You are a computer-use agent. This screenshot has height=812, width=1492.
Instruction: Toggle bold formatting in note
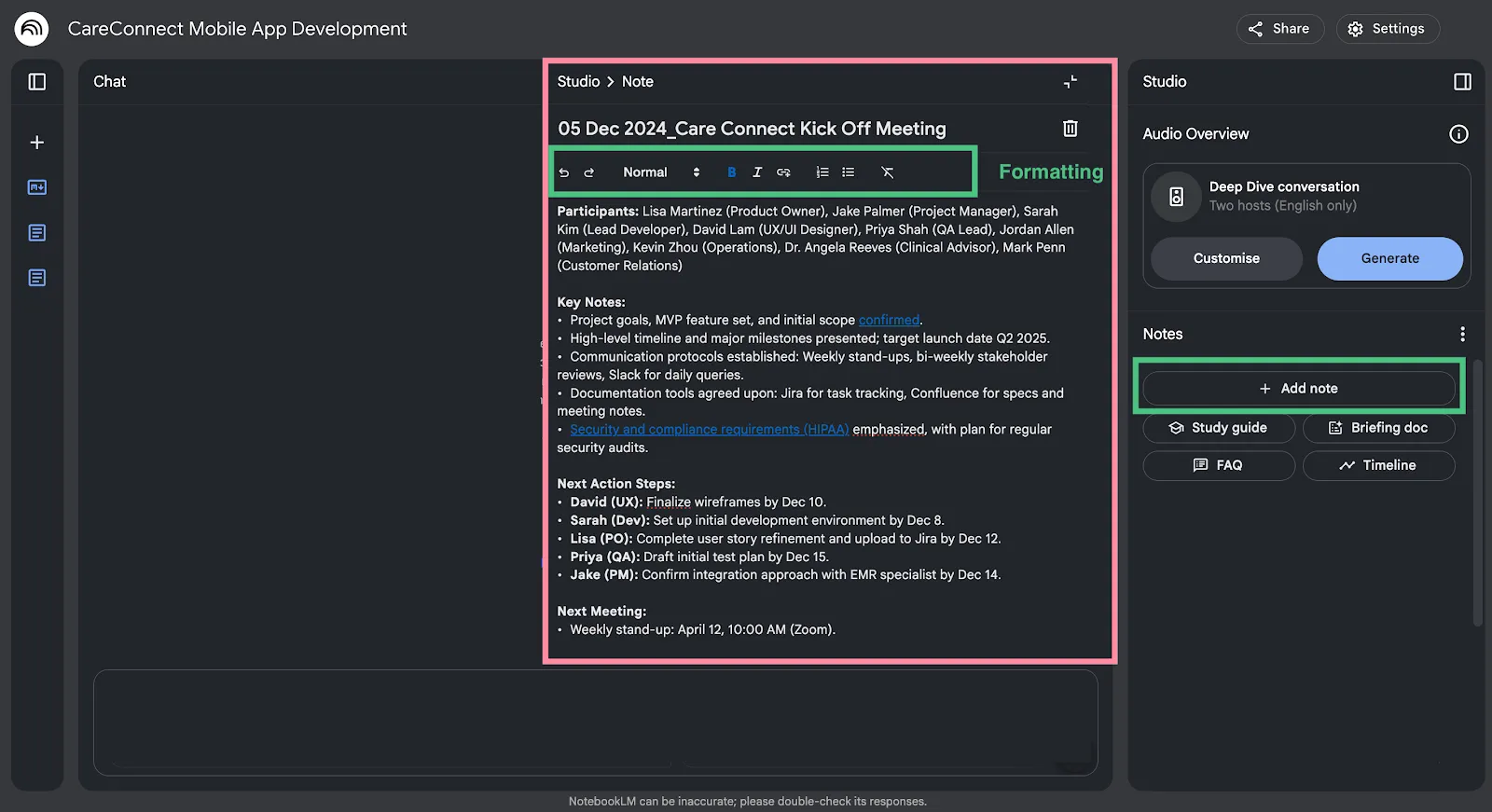point(732,172)
